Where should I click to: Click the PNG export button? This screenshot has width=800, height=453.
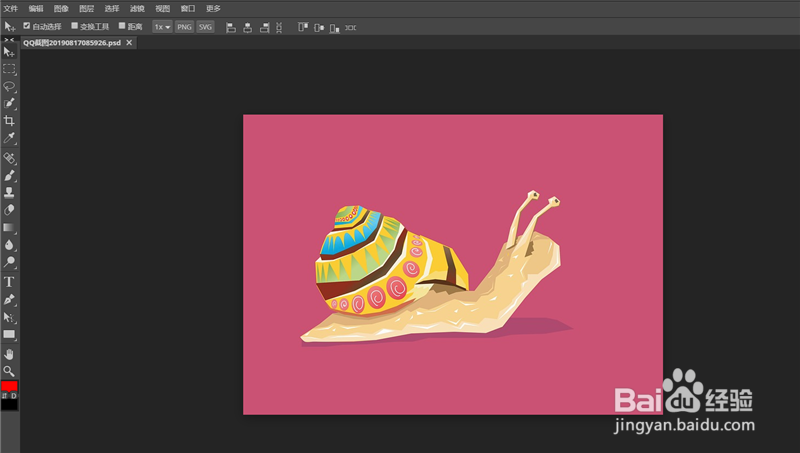(x=184, y=26)
